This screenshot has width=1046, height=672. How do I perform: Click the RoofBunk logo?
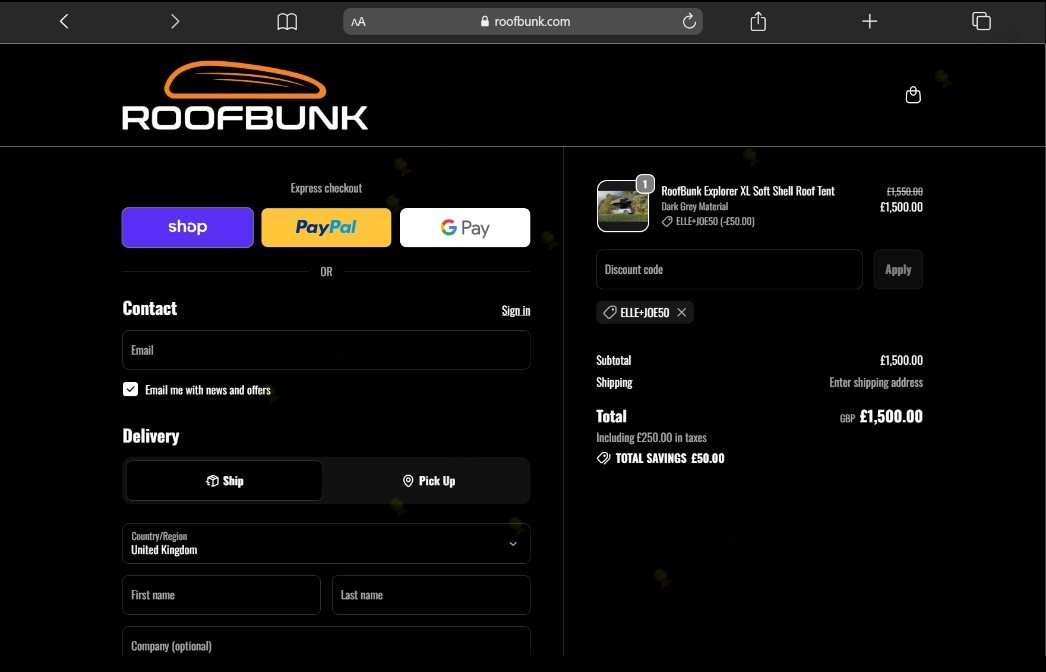[x=245, y=95]
